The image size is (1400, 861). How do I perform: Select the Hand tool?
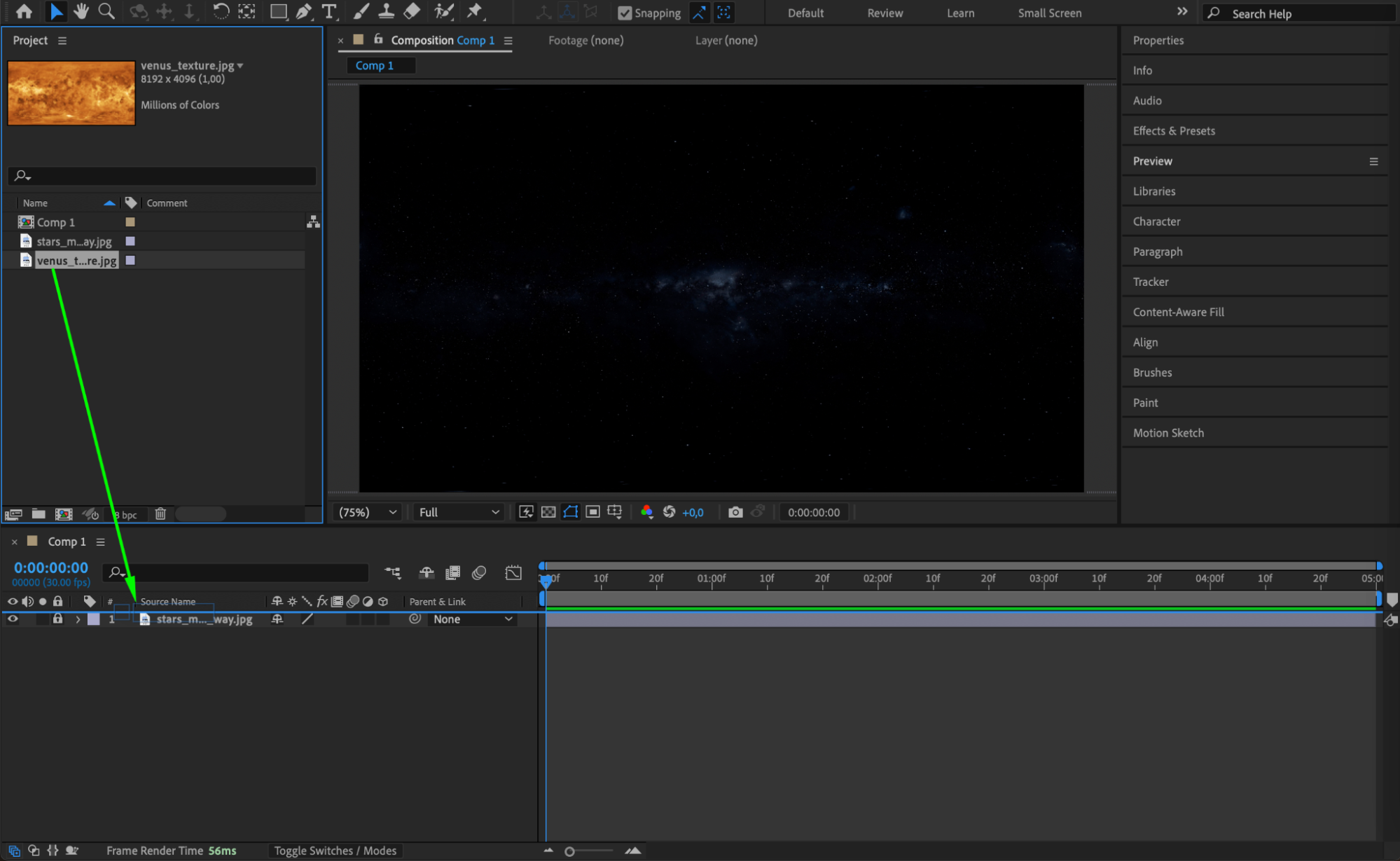(x=81, y=11)
